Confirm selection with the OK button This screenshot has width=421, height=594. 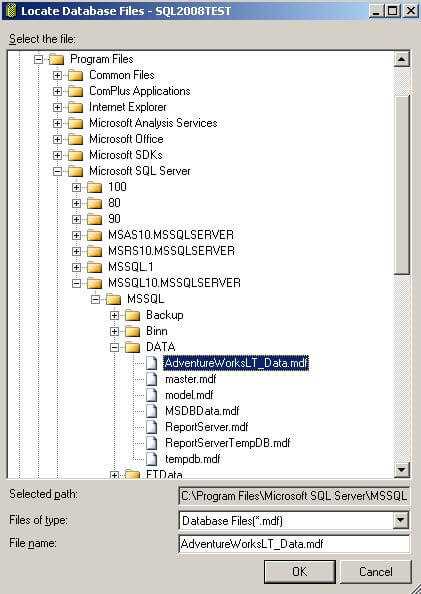pos(300,572)
